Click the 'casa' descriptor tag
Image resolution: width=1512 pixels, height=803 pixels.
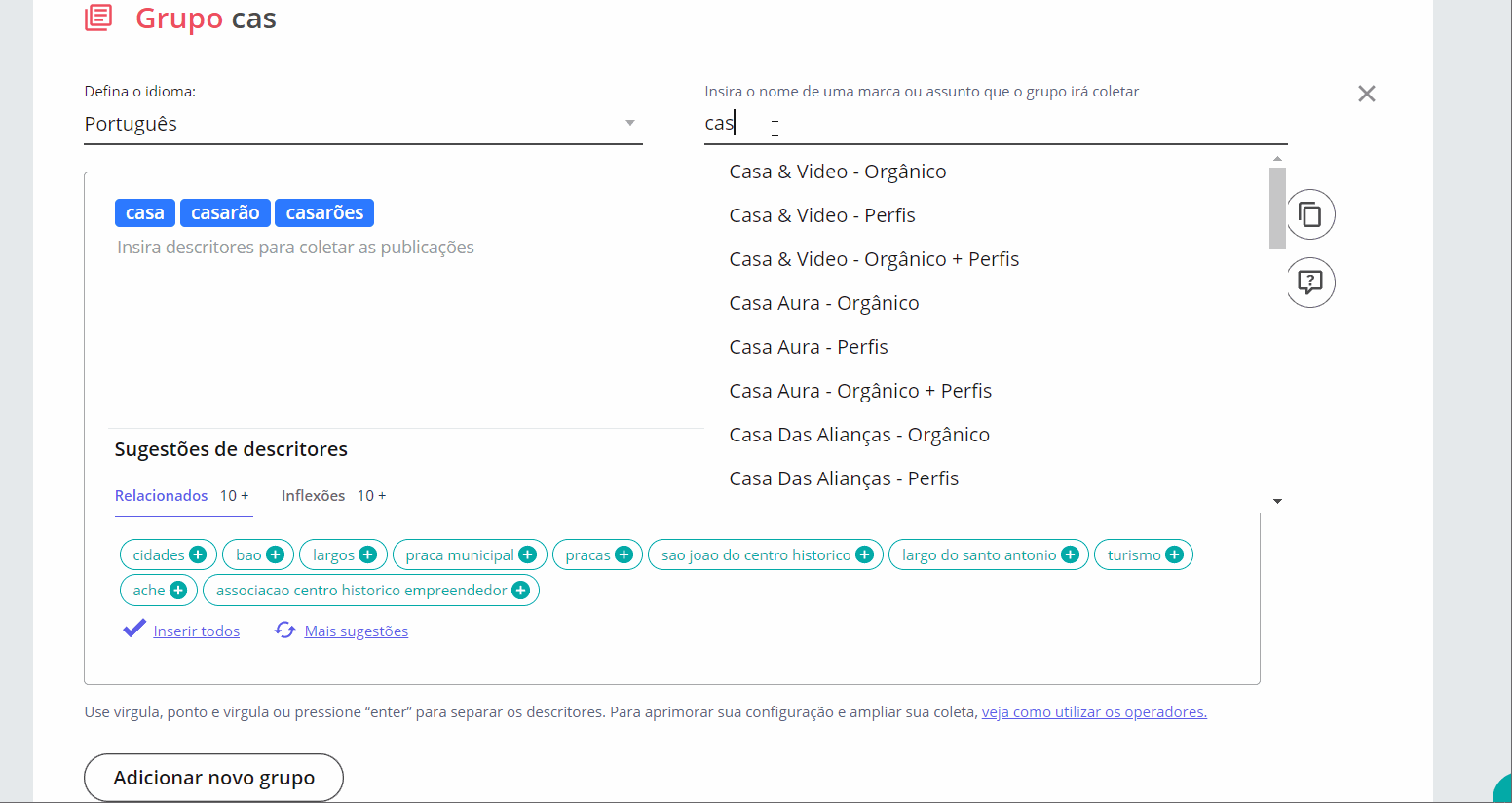point(145,212)
